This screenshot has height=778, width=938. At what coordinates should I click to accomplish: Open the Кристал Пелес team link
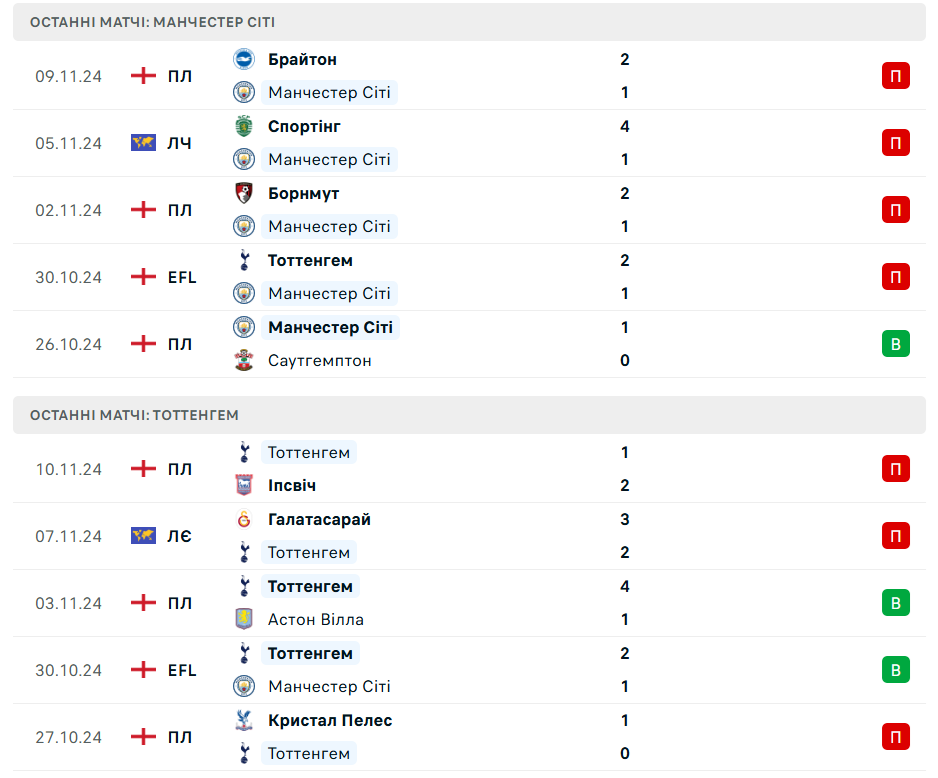click(330, 721)
